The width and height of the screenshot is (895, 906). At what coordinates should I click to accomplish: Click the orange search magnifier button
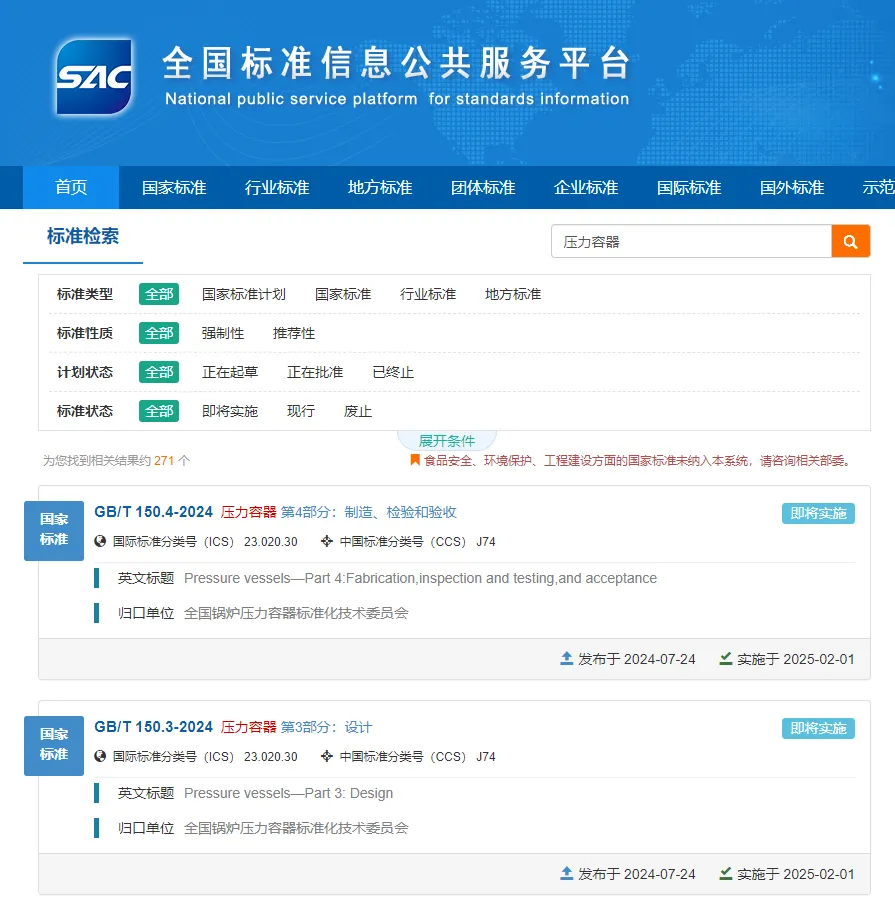pyautogui.click(x=851, y=241)
